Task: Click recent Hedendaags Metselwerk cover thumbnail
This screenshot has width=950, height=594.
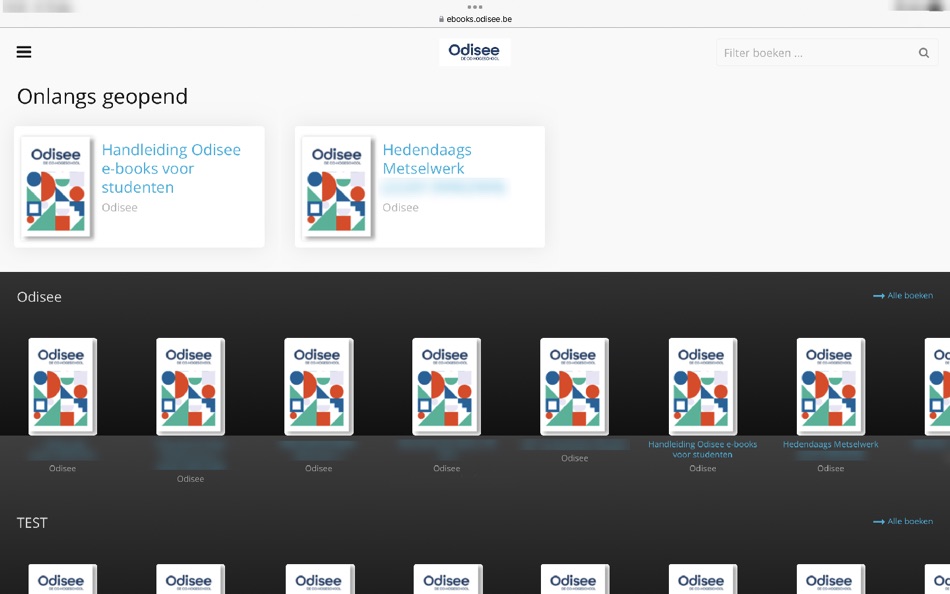Action: pyautogui.click(x=337, y=187)
